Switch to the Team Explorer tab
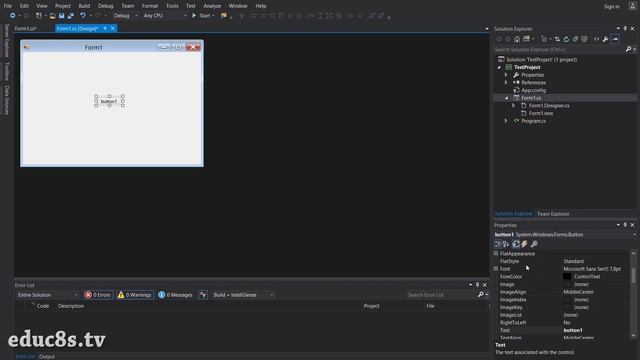Image resolution: width=640 pixels, height=360 pixels. tap(553, 214)
